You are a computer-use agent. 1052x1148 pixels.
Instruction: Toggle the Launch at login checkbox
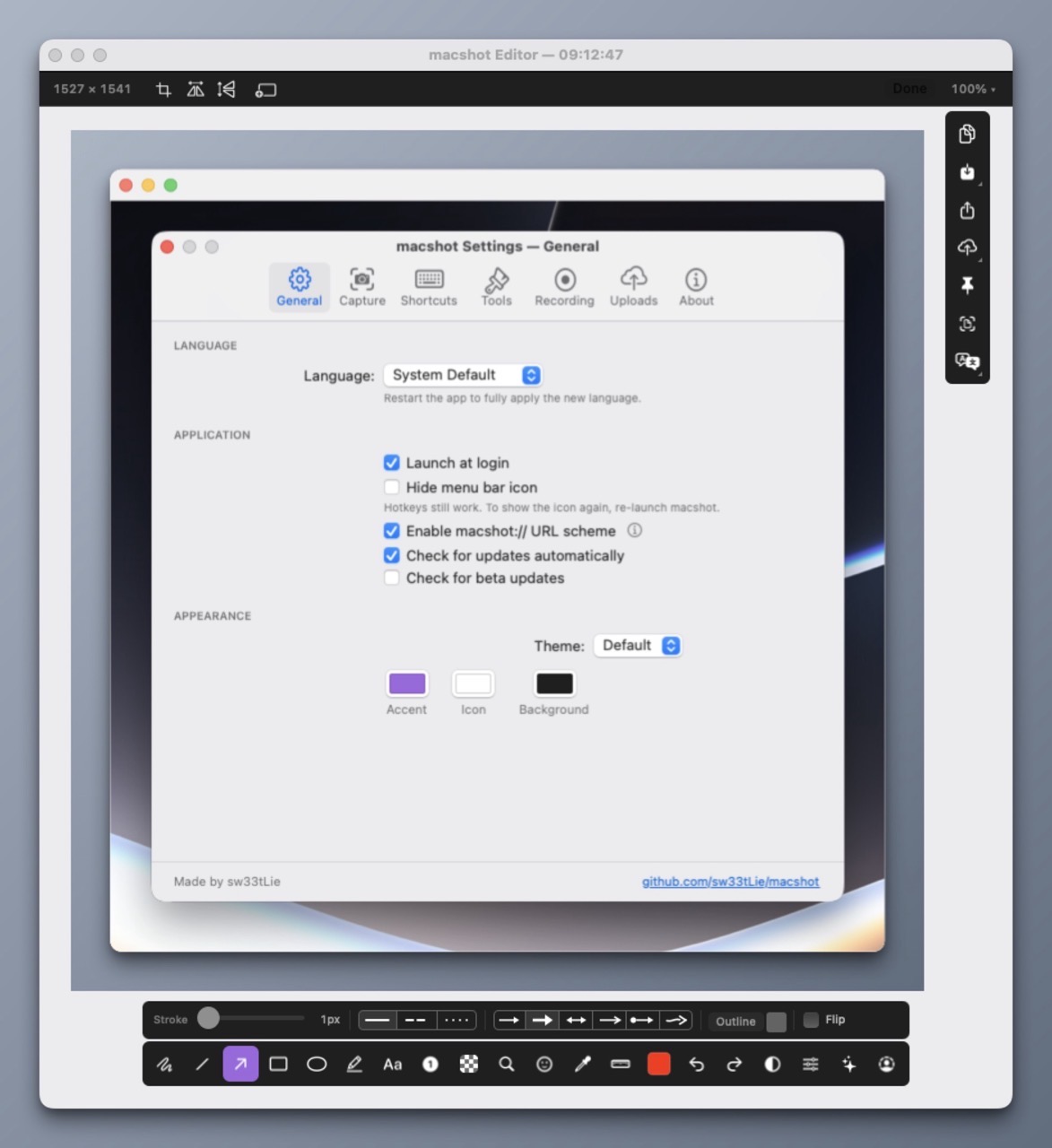pyautogui.click(x=392, y=463)
